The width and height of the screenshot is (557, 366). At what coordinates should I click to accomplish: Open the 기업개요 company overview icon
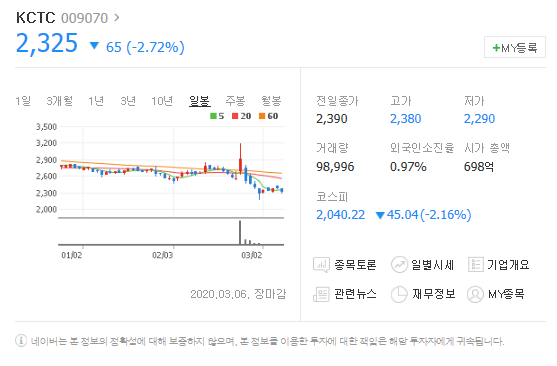[475, 265]
